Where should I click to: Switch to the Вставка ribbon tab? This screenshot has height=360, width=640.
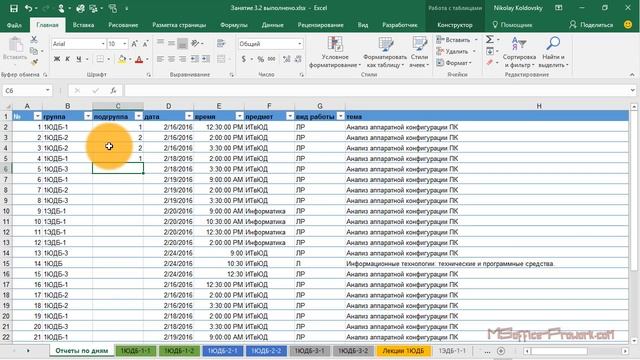coord(83,25)
